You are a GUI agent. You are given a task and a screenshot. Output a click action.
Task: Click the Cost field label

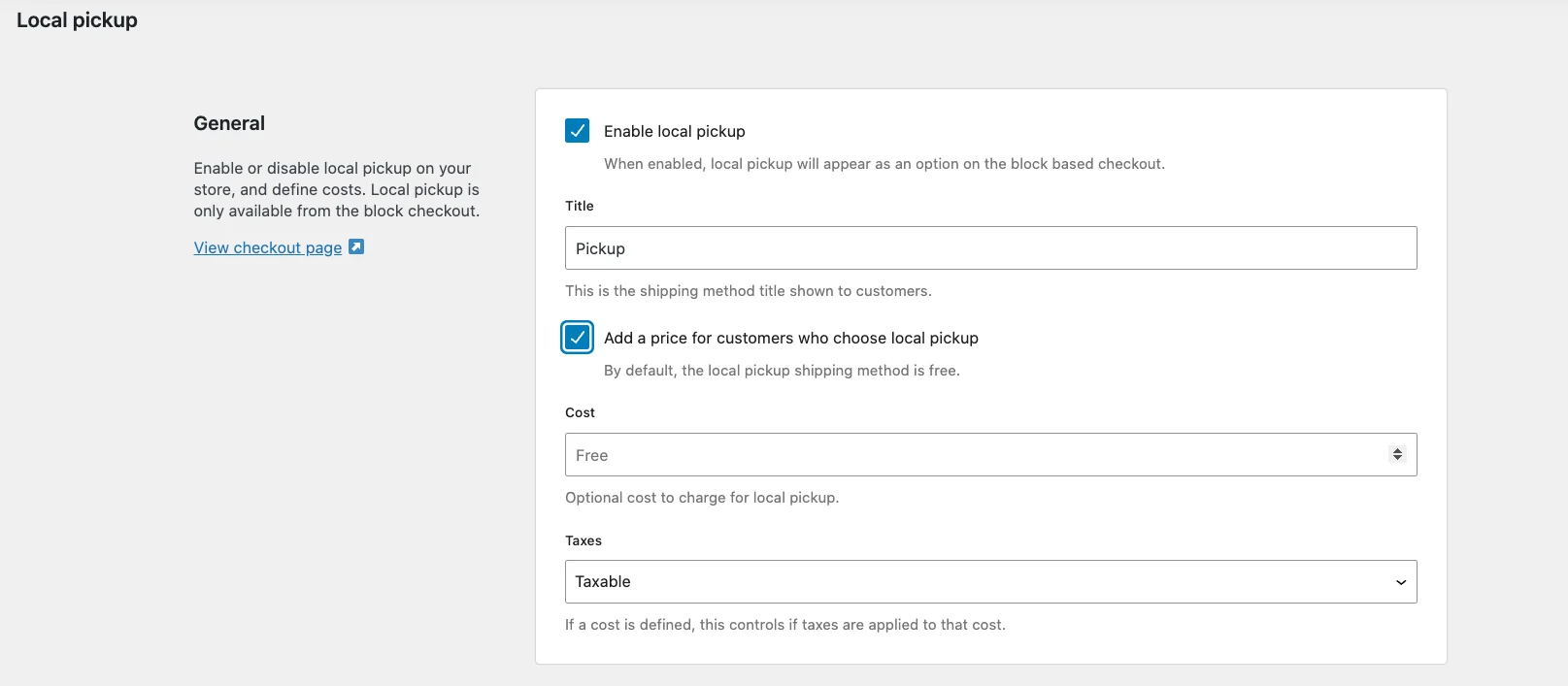(580, 412)
